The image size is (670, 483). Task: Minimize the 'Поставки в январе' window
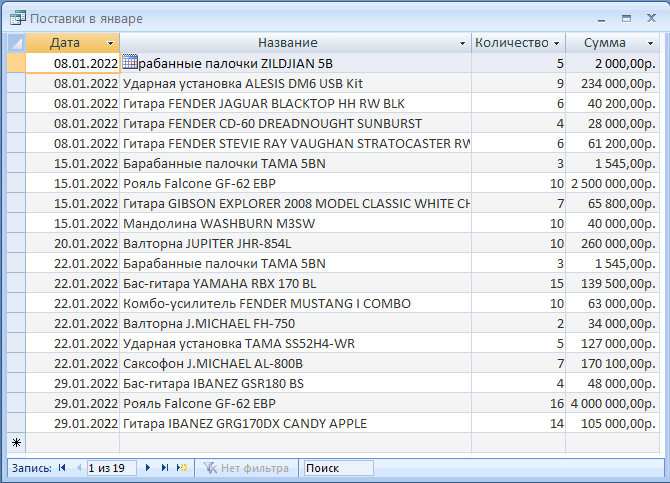pyautogui.click(x=602, y=19)
